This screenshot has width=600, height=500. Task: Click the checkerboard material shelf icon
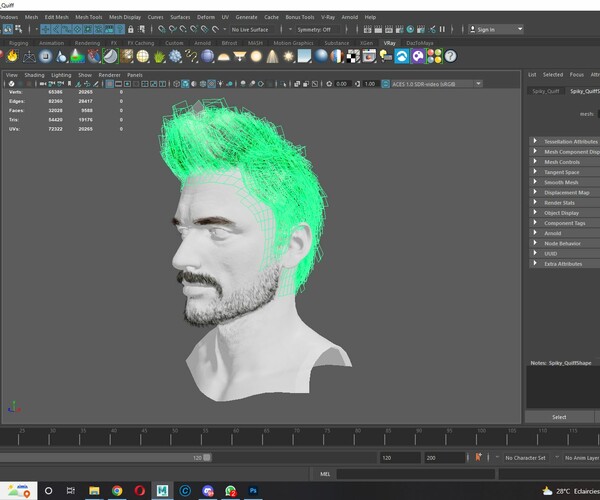pyautogui.click(x=353, y=56)
